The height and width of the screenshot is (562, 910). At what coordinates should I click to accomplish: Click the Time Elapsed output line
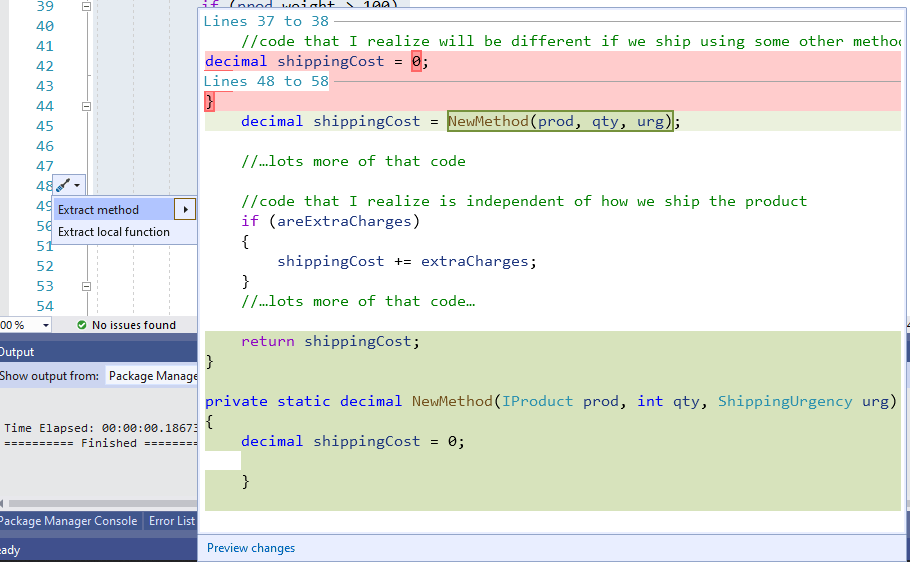pyautogui.click(x=101, y=428)
